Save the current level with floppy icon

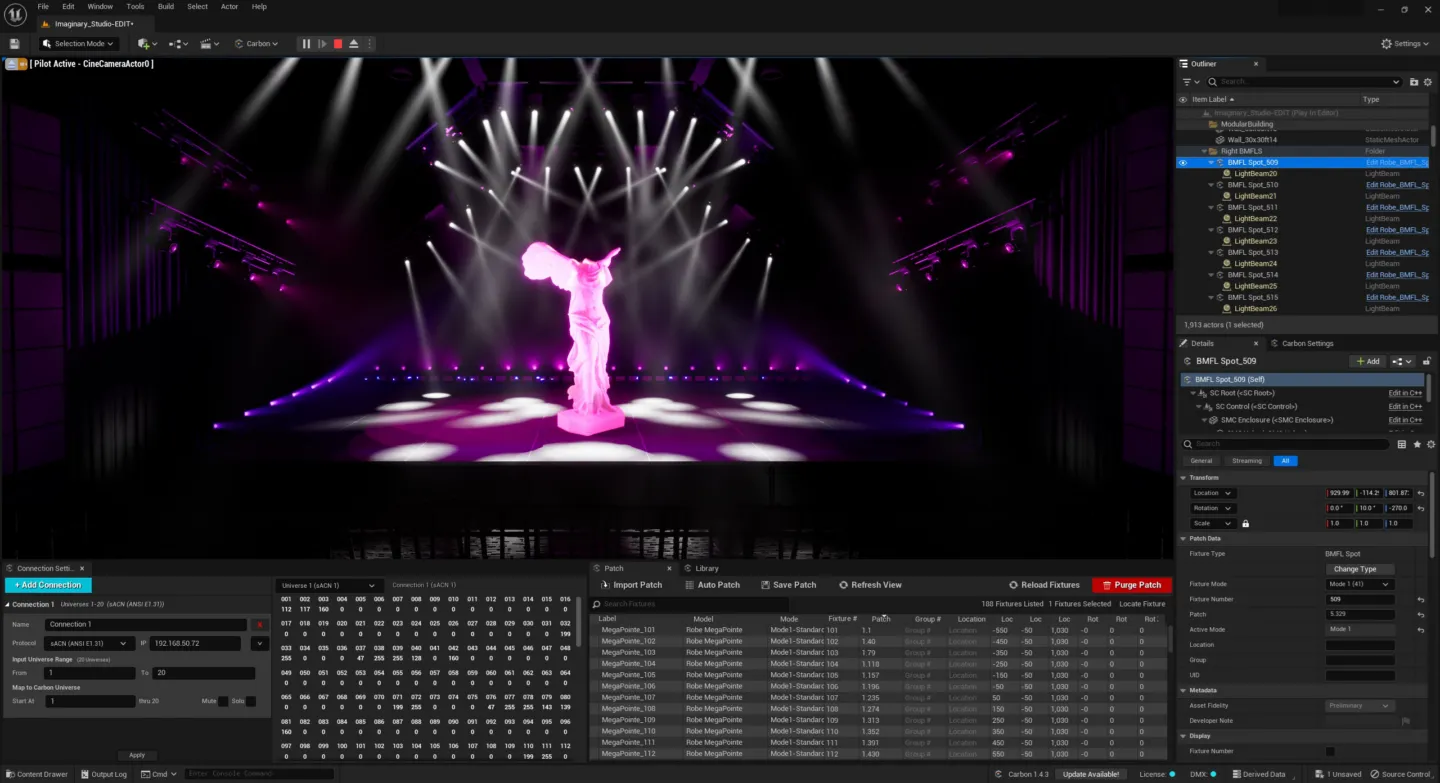tap(14, 44)
